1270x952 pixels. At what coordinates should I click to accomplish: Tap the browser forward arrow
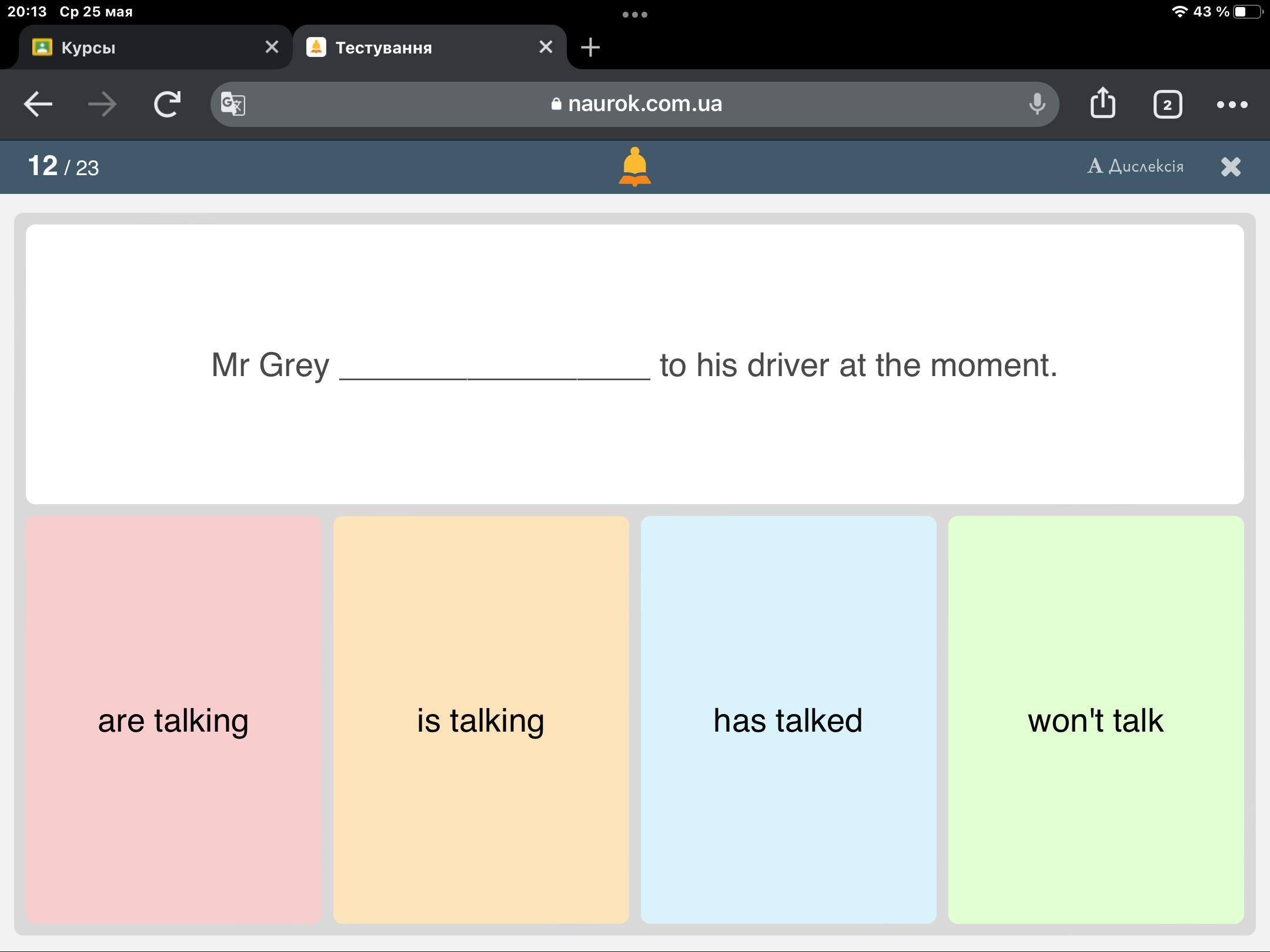coord(102,105)
